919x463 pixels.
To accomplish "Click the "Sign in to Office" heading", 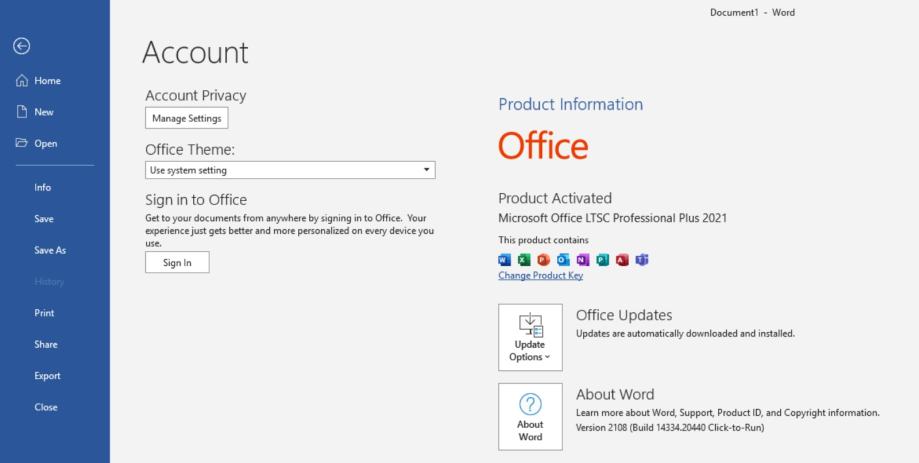I will 196,200.
